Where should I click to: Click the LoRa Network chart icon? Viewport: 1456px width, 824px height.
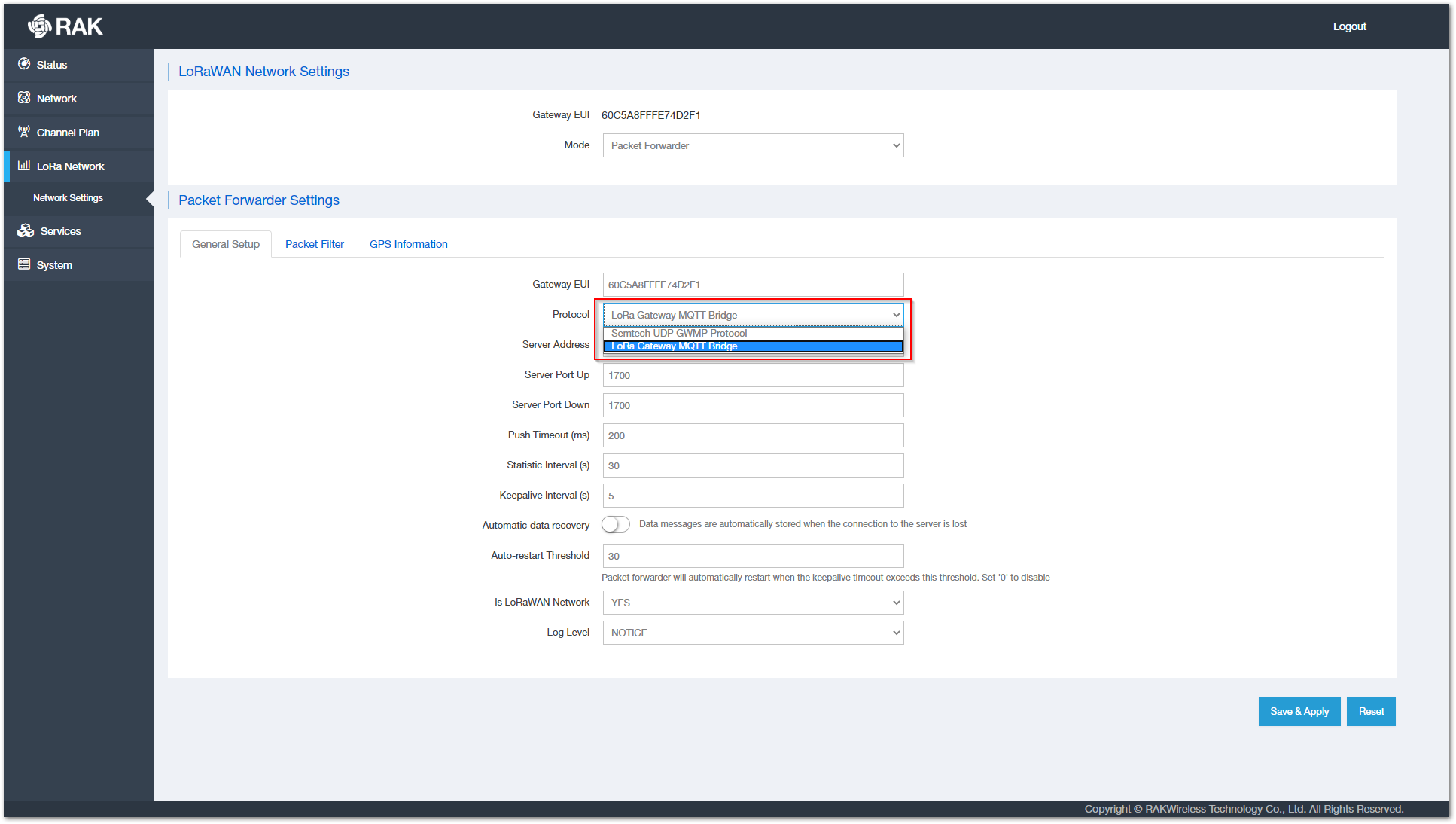pyautogui.click(x=24, y=166)
